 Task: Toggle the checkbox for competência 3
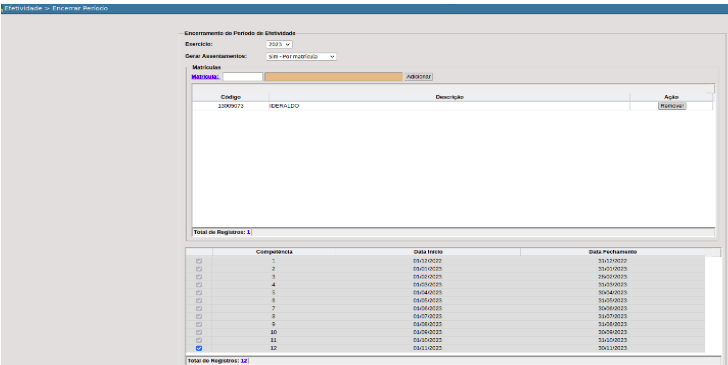pyautogui.click(x=199, y=277)
